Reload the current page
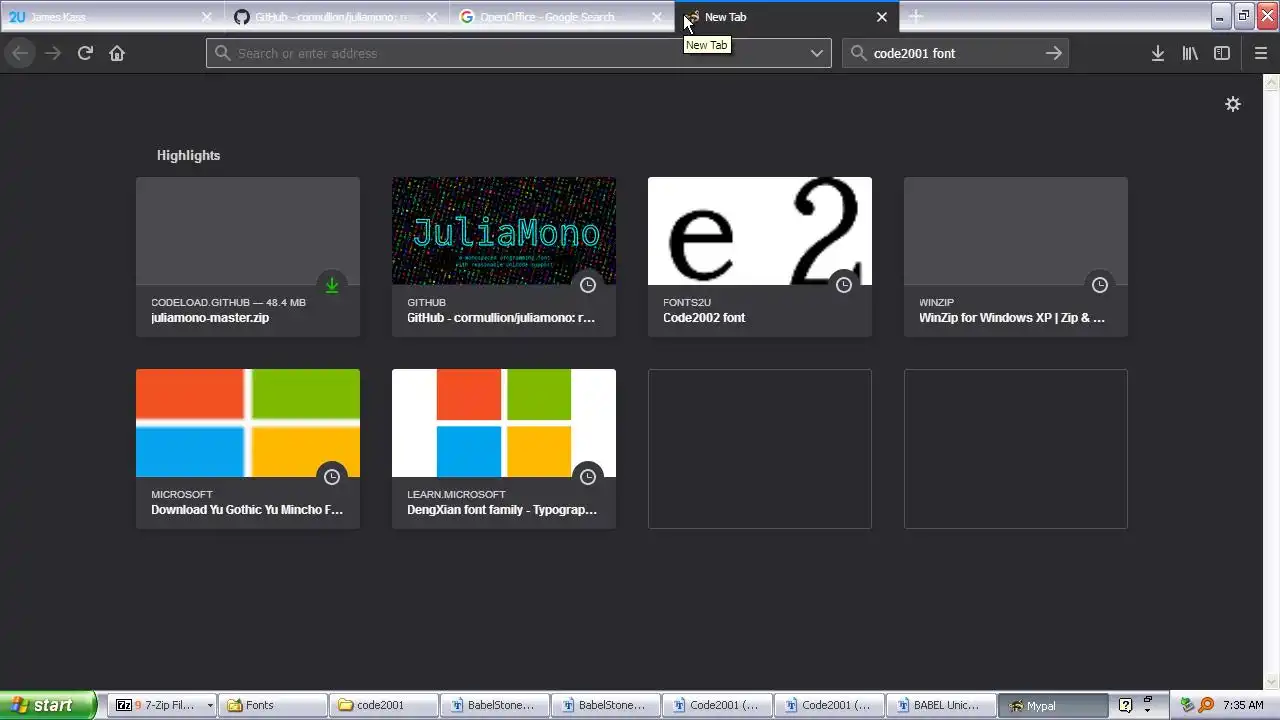This screenshot has height=720, width=1280. (x=85, y=53)
